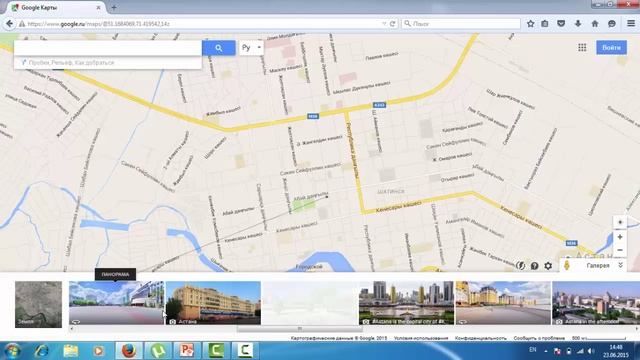Viewport: 640px width, 360px height.
Task: Open Firefox Hello chat smiley icon
Action: click(611, 24)
